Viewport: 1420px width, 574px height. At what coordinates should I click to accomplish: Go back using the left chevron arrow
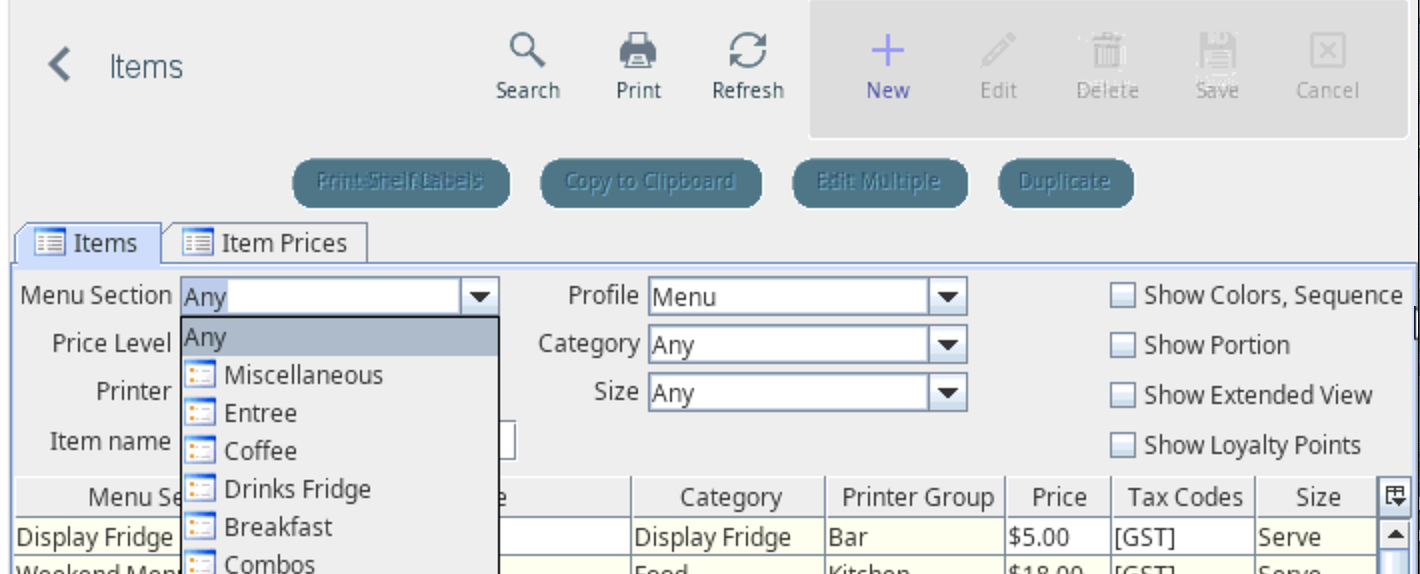click(x=60, y=66)
